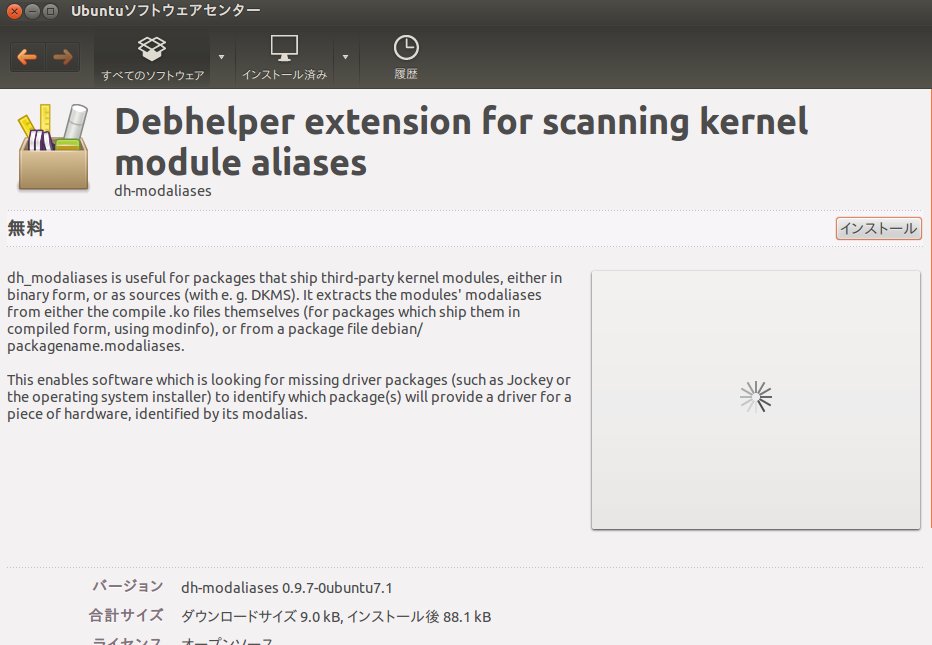Expand the インストール済み dropdown arrow
The image size is (932, 645).
(345, 57)
